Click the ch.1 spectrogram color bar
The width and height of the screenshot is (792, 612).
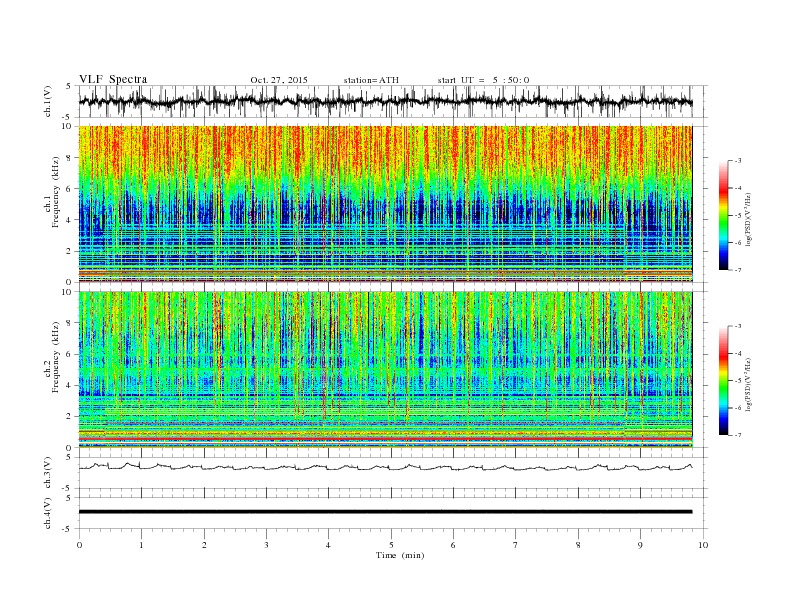coord(723,215)
